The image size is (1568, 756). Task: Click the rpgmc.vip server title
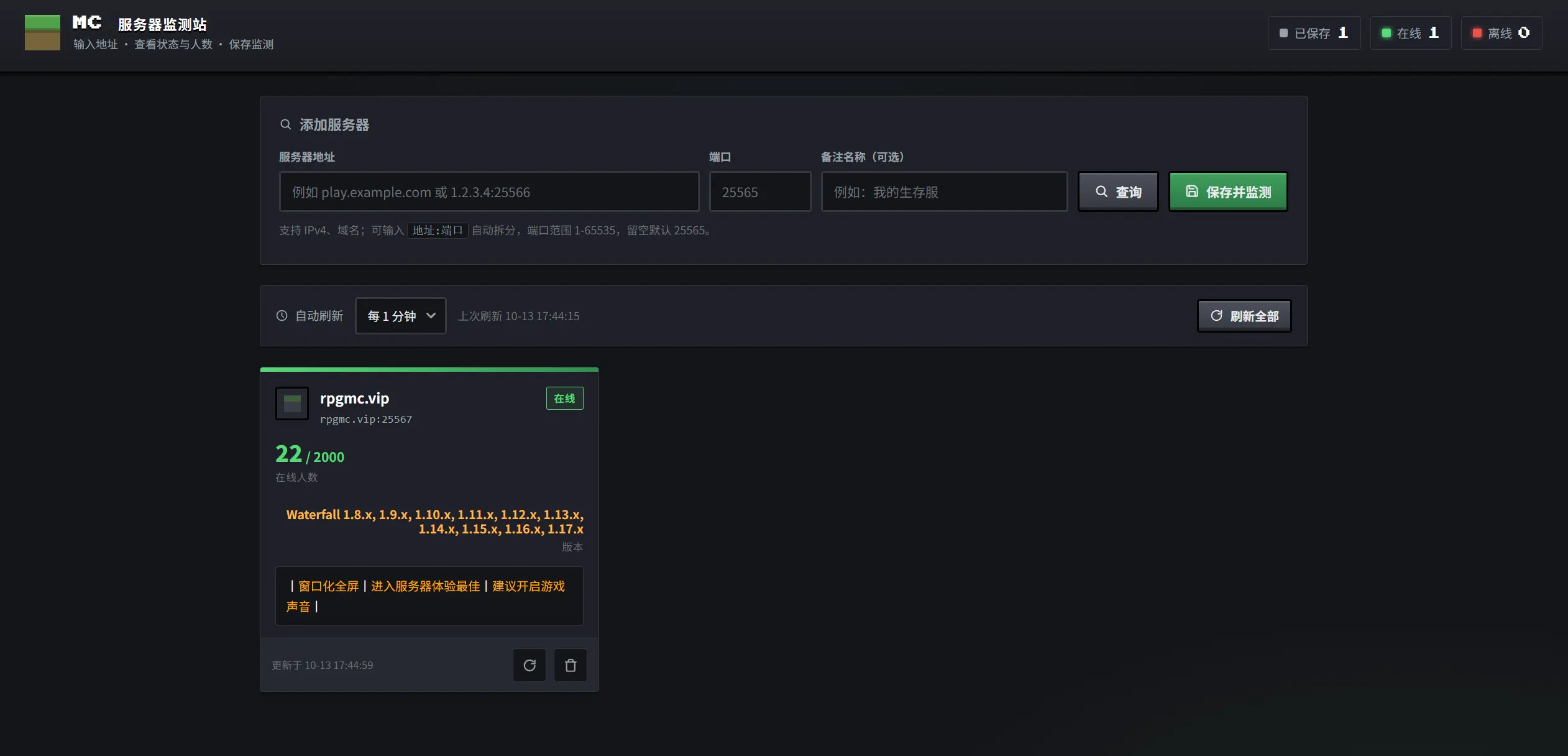pos(354,399)
